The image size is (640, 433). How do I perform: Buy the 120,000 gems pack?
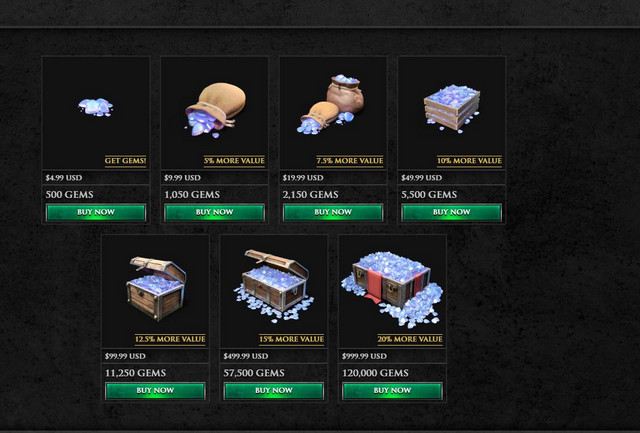point(392,391)
